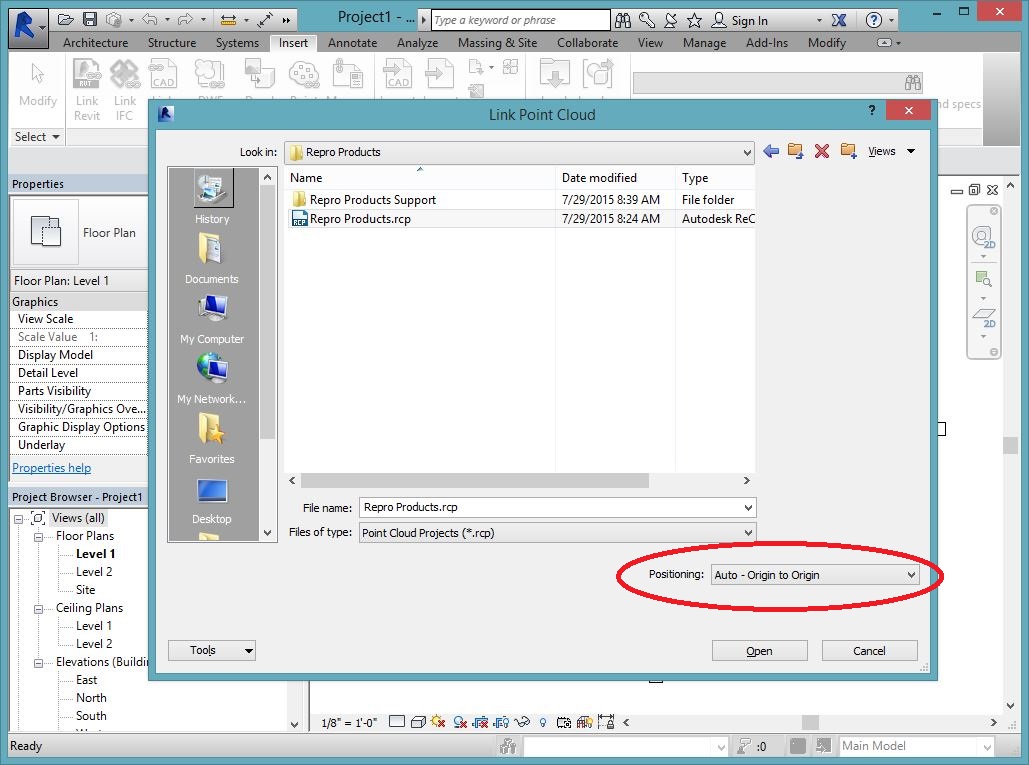Open Favorites in the places sidebar

(x=212, y=438)
